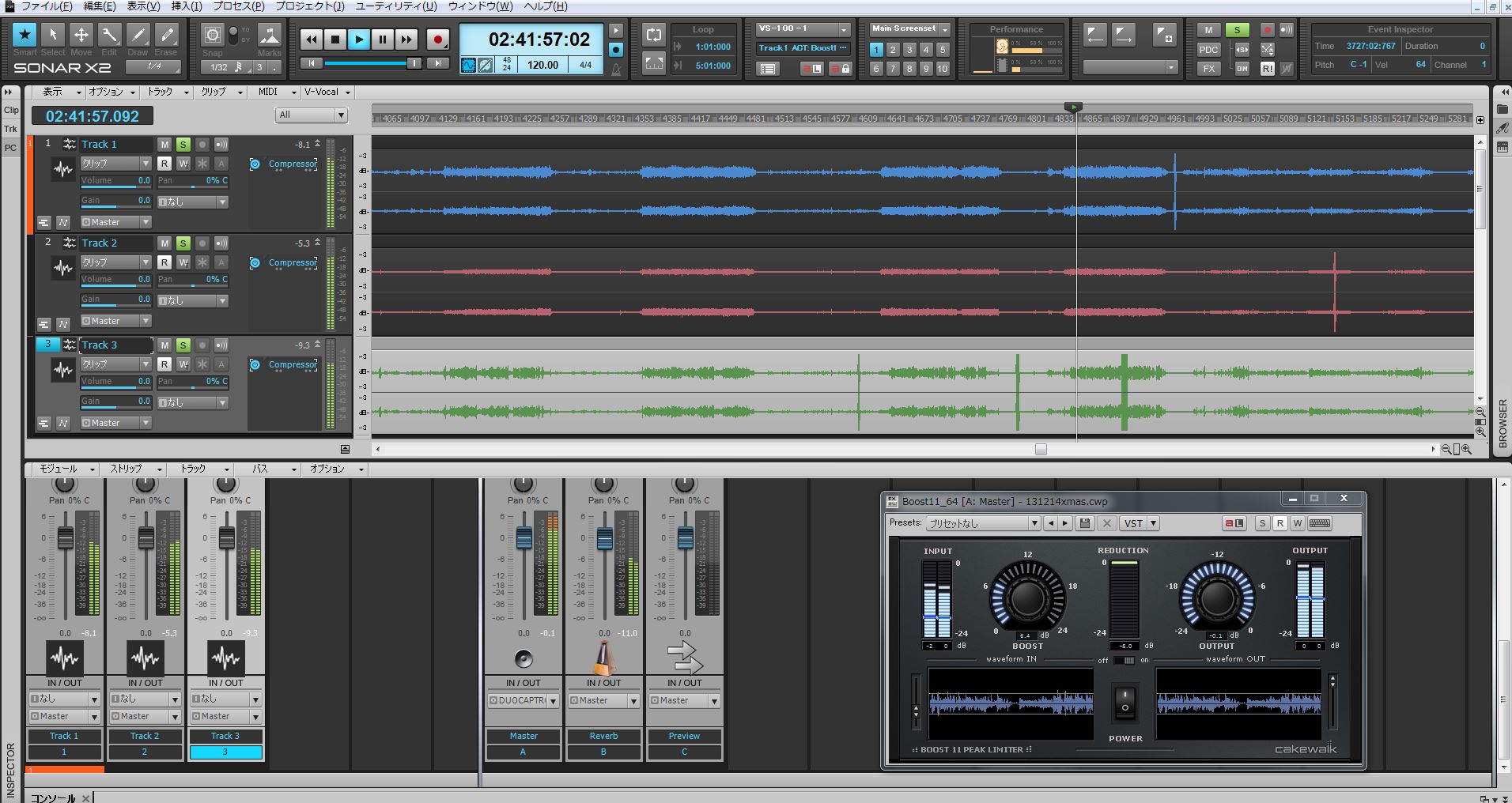Viewport: 1512px width, 803px height.
Task: Click the FX button in mix module
Action: coord(1208,69)
